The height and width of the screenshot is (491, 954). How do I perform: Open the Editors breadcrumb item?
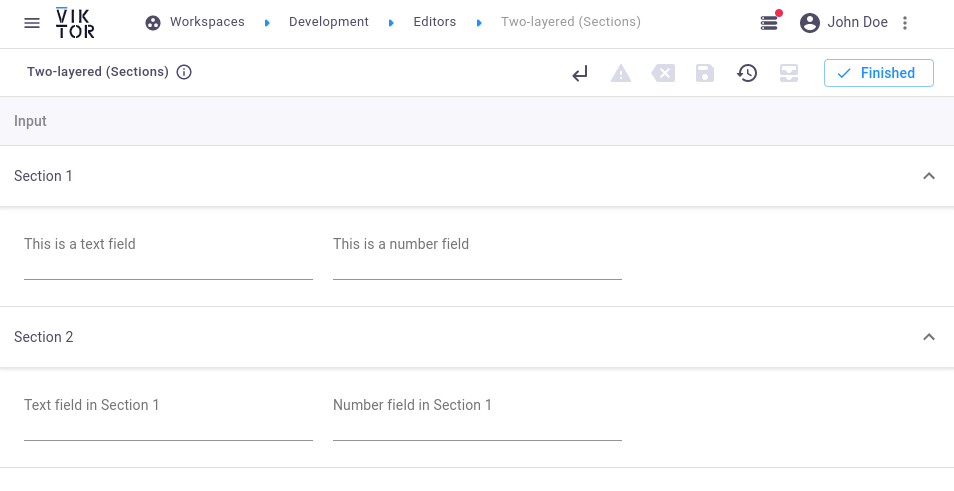tap(434, 22)
